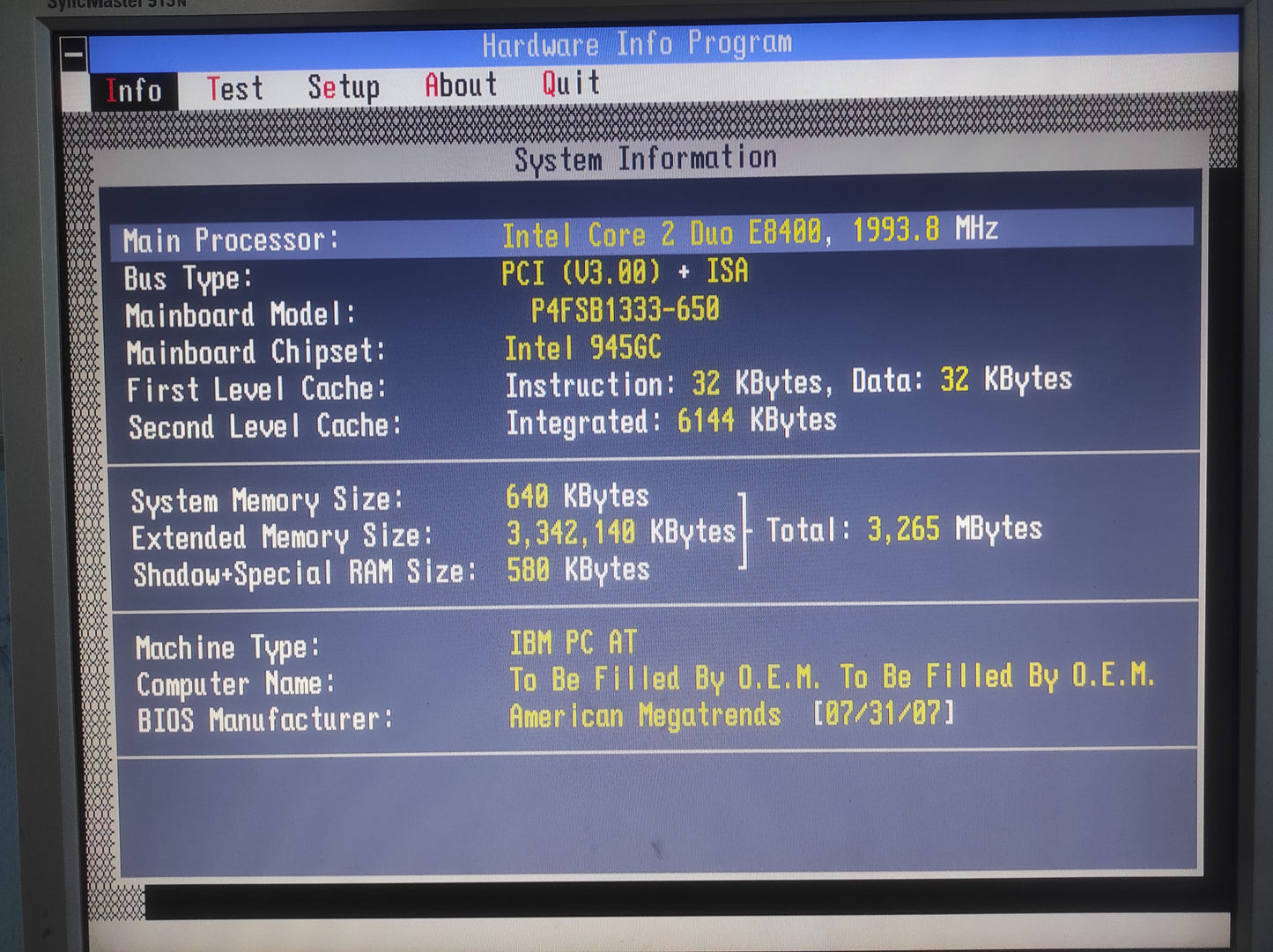Select Quit in the menu bar
The image size is (1273, 952).
pyautogui.click(x=571, y=84)
